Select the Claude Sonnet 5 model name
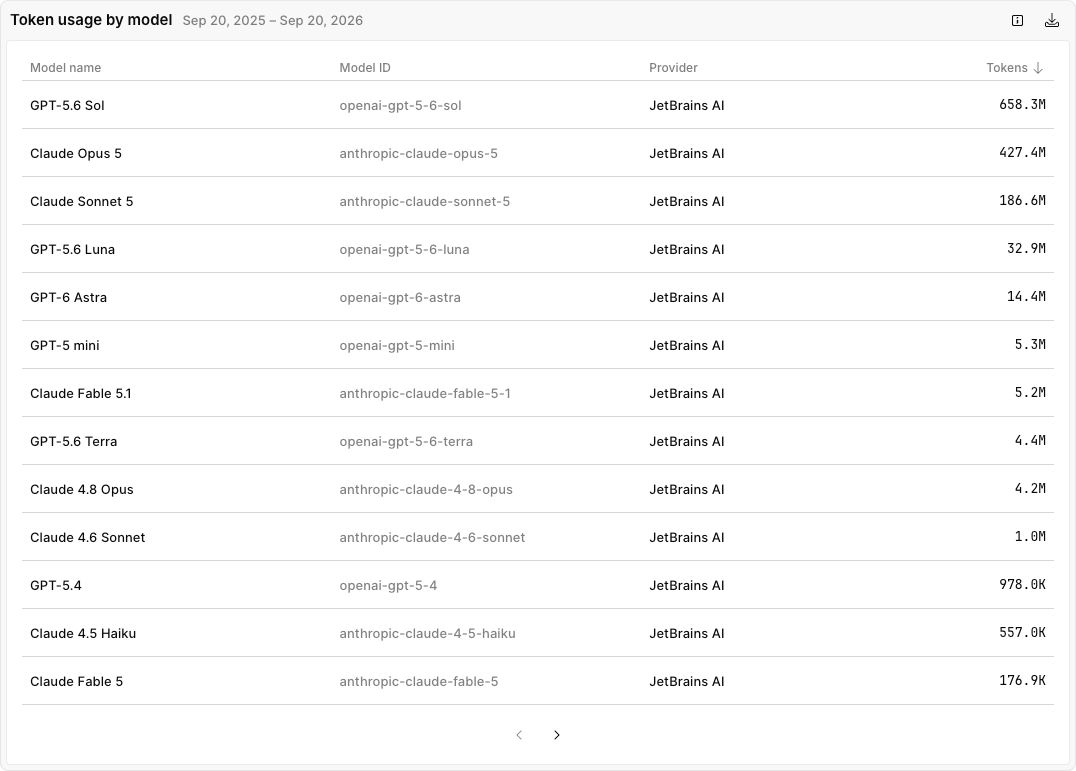 82,202
